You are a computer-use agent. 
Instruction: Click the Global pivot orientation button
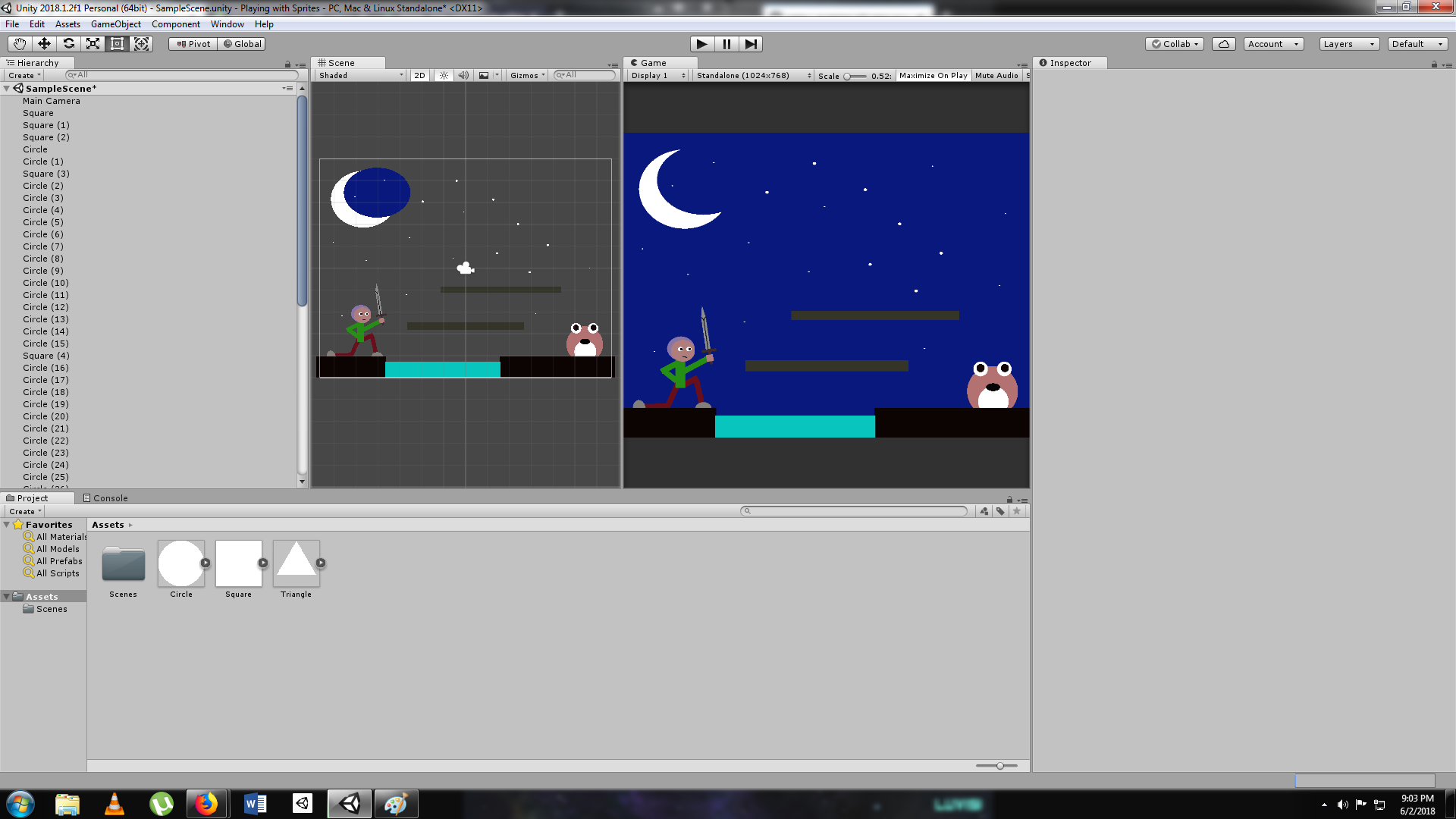(241, 44)
